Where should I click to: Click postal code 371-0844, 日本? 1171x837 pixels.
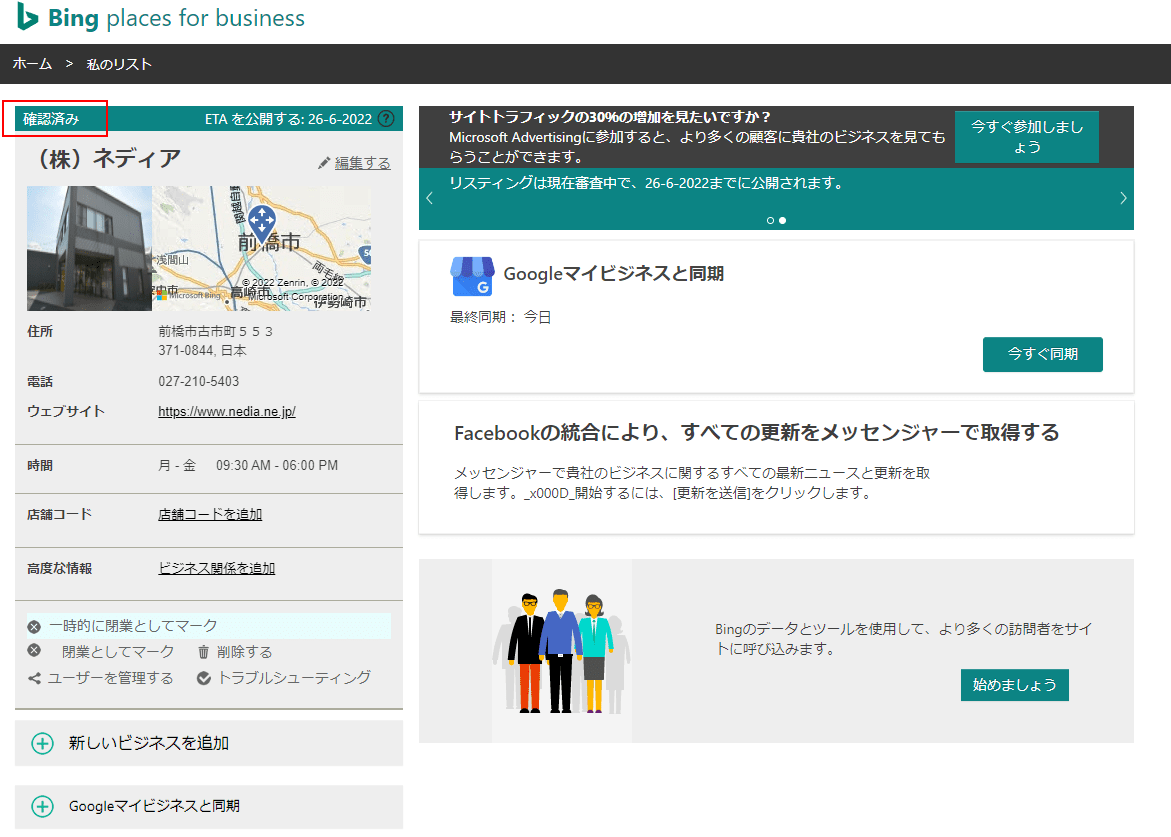point(202,350)
